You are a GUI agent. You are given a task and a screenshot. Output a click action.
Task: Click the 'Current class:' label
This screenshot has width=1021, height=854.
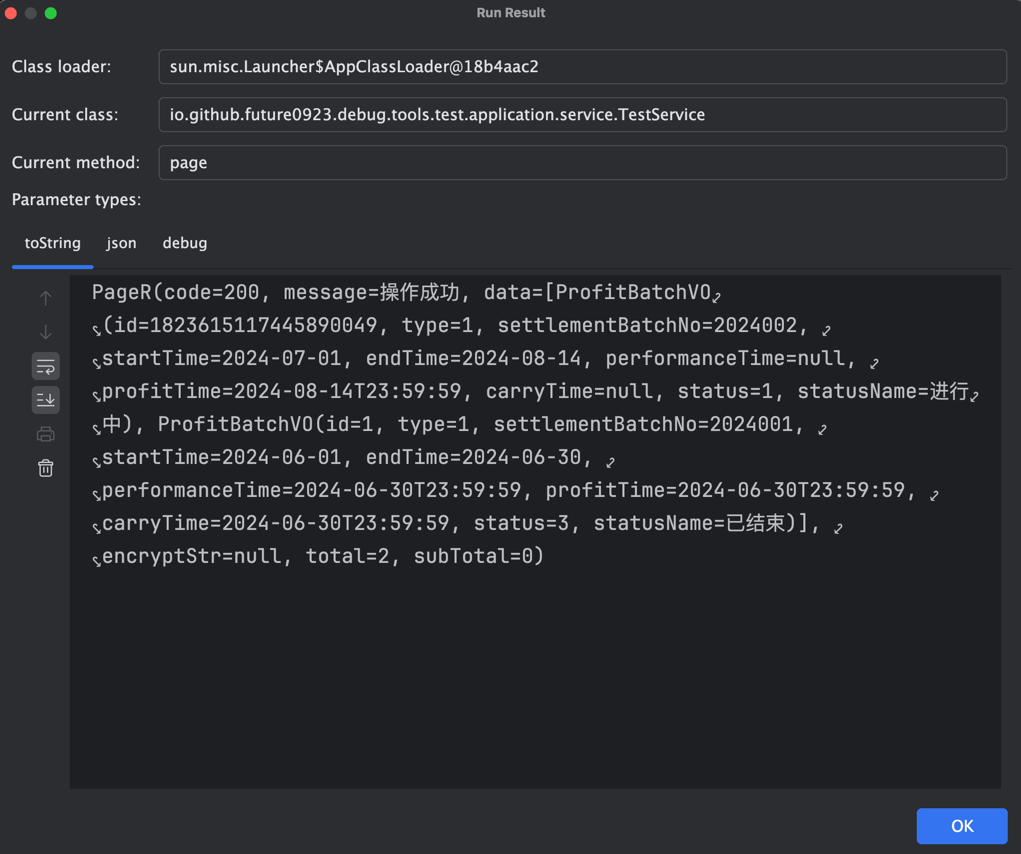click(x=65, y=115)
